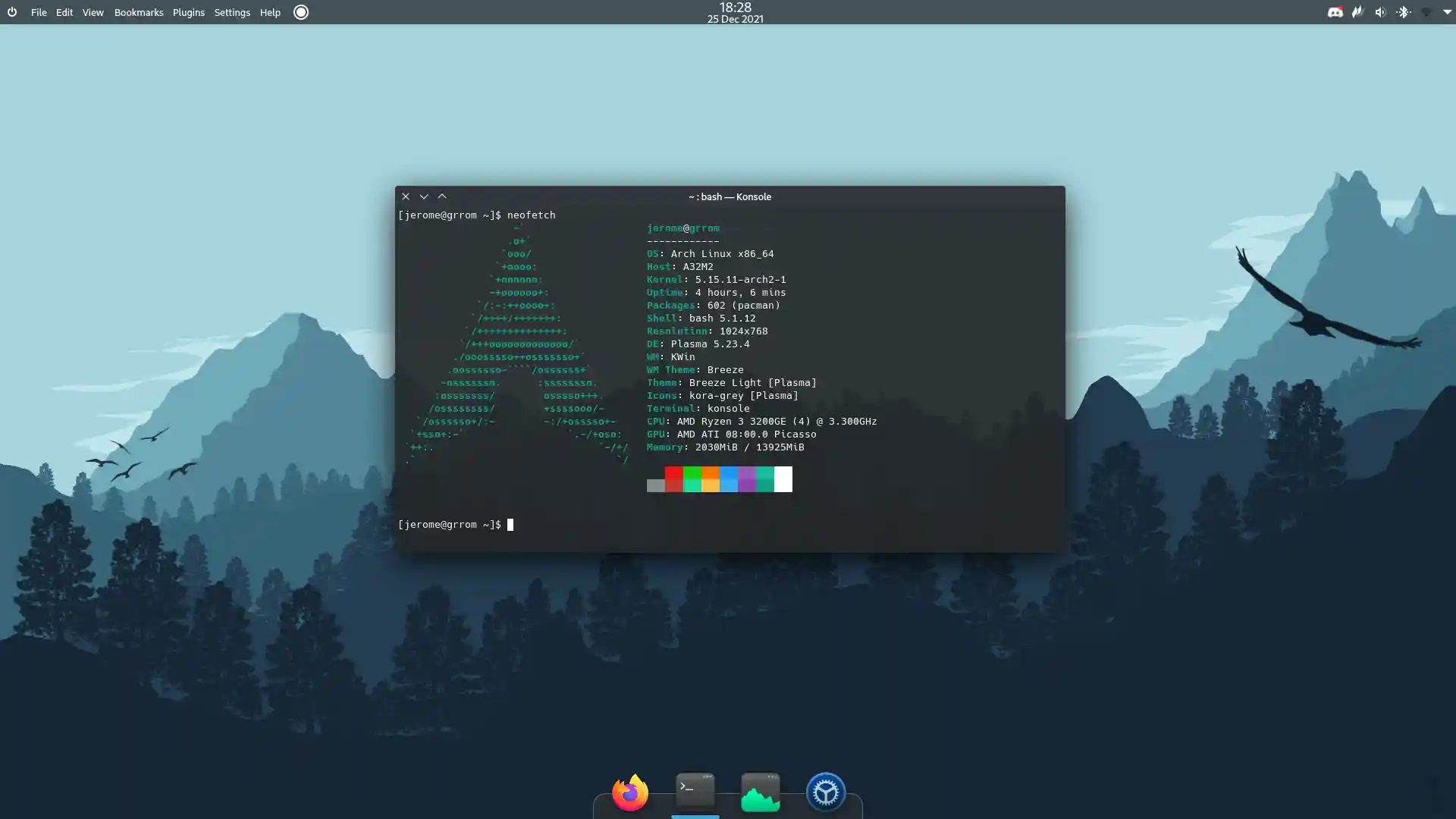Click the dimmed network tray icon
This screenshot has height=819, width=1456.
point(1426,12)
